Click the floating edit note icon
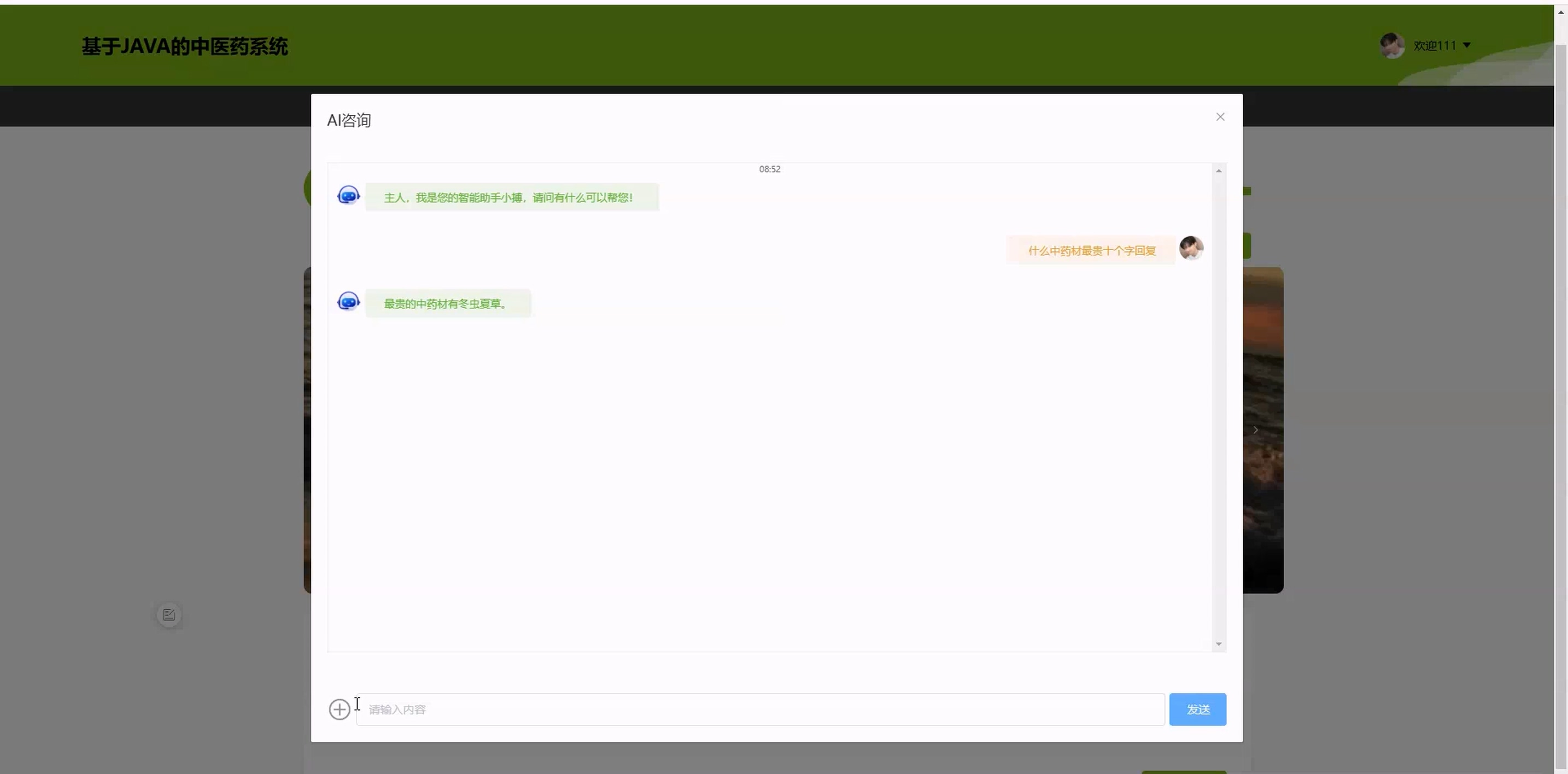The image size is (1568, 774). (x=168, y=614)
